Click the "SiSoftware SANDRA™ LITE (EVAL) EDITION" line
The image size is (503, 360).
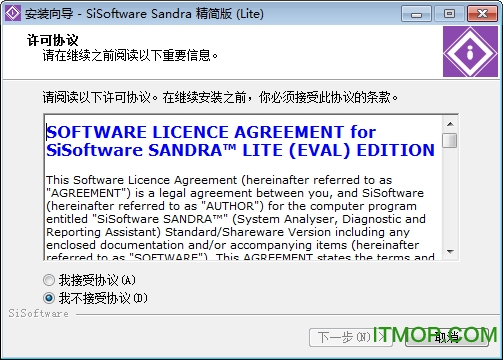240,150
